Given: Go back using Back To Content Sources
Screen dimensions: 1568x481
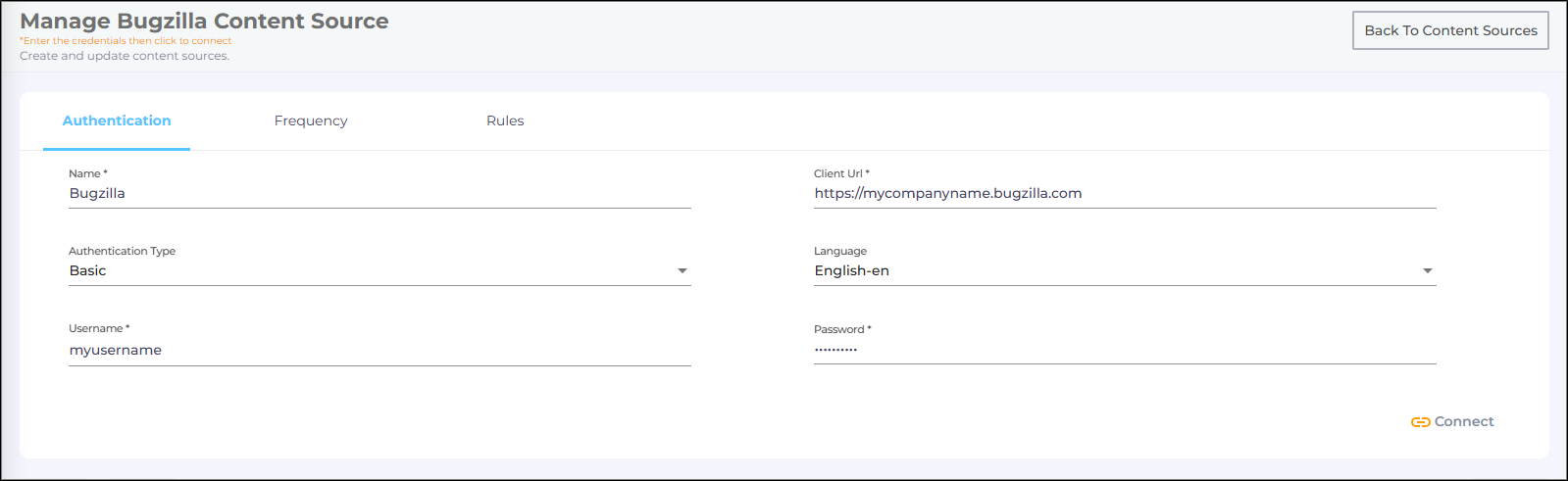Looking at the screenshot, I should pyautogui.click(x=1449, y=30).
